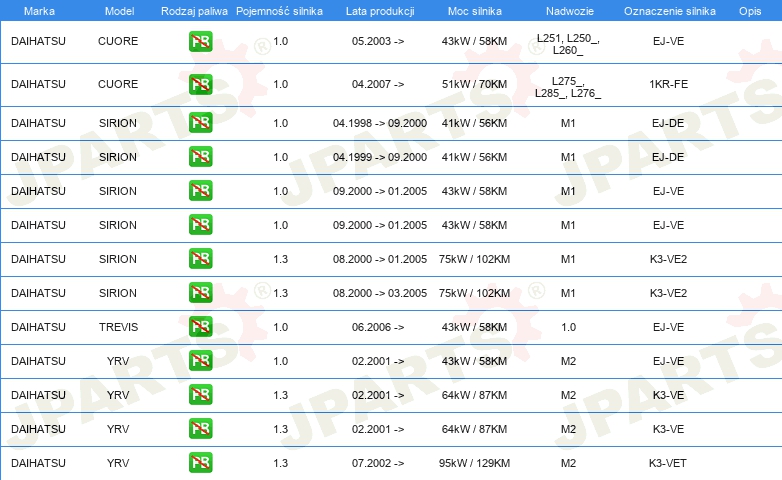Viewport: 782px width, 480px height.
Task: Select K3-VE2 code in 08.2000 -> 03.2005 row
Action: (x=668, y=293)
